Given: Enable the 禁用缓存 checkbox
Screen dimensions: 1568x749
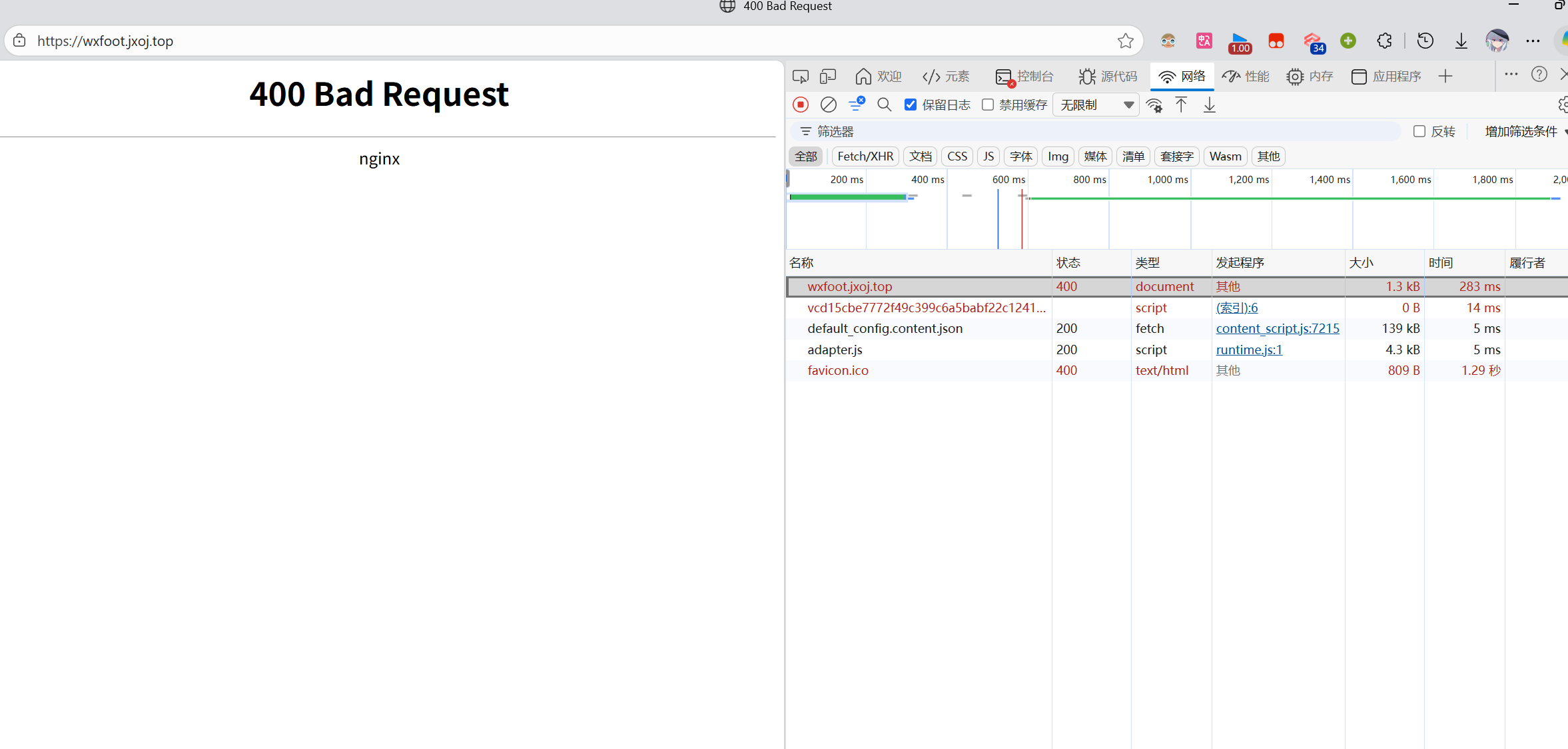Looking at the screenshot, I should tap(988, 105).
